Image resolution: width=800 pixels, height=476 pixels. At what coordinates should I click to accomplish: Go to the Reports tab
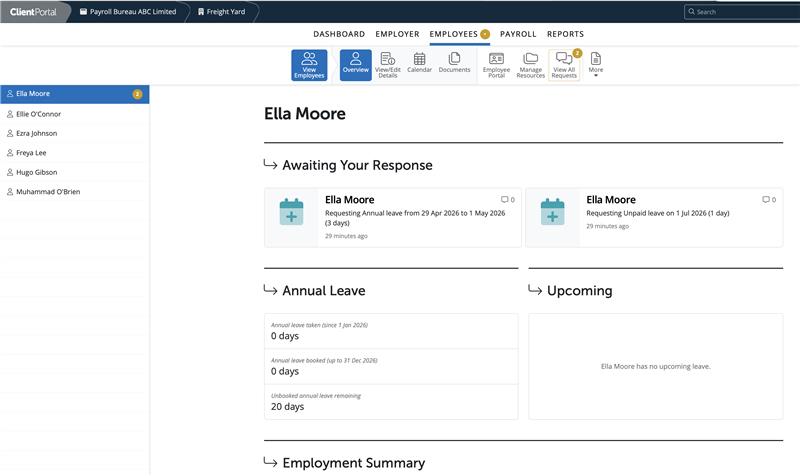point(565,34)
